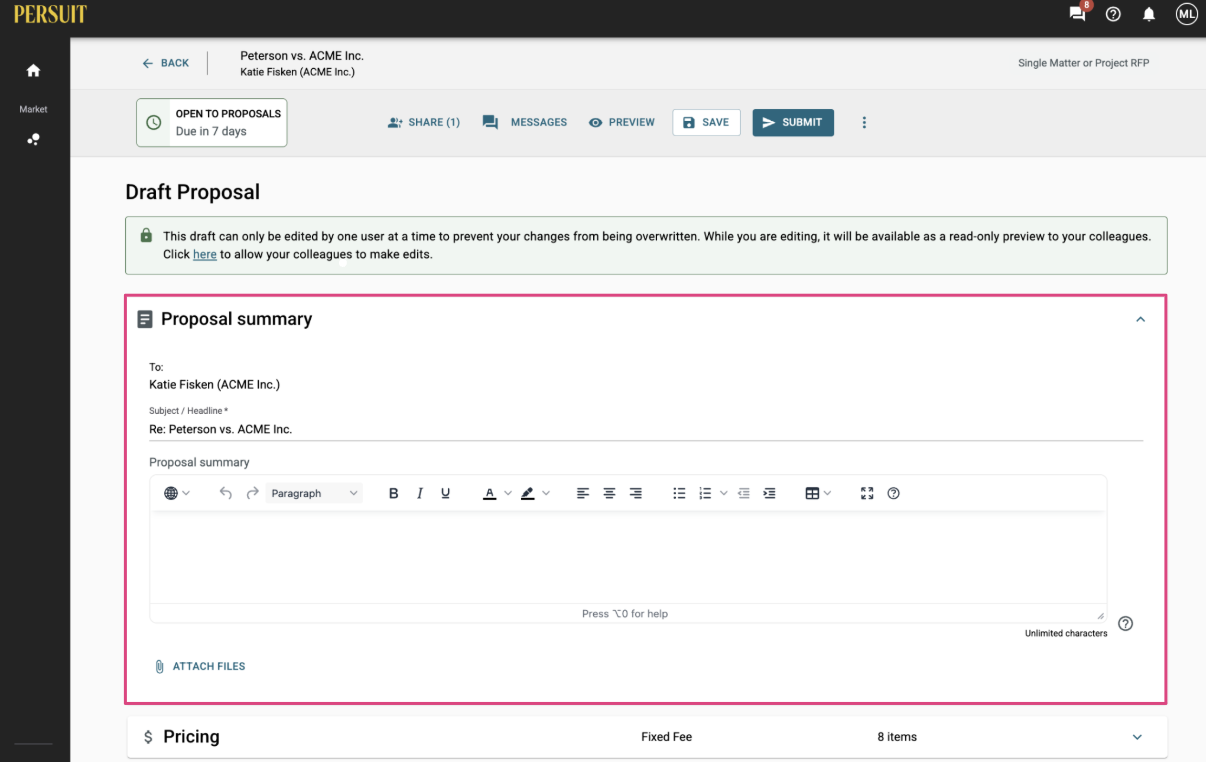Toggle Bold formatting
The width and height of the screenshot is (1206, 762).
coord(394,493)
